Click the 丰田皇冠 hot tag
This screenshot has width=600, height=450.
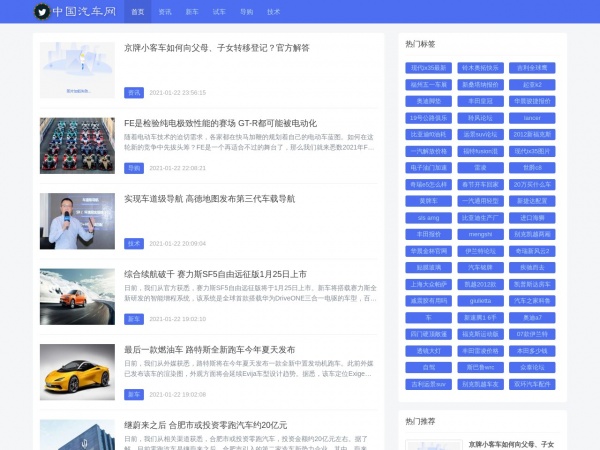[480, 101]
